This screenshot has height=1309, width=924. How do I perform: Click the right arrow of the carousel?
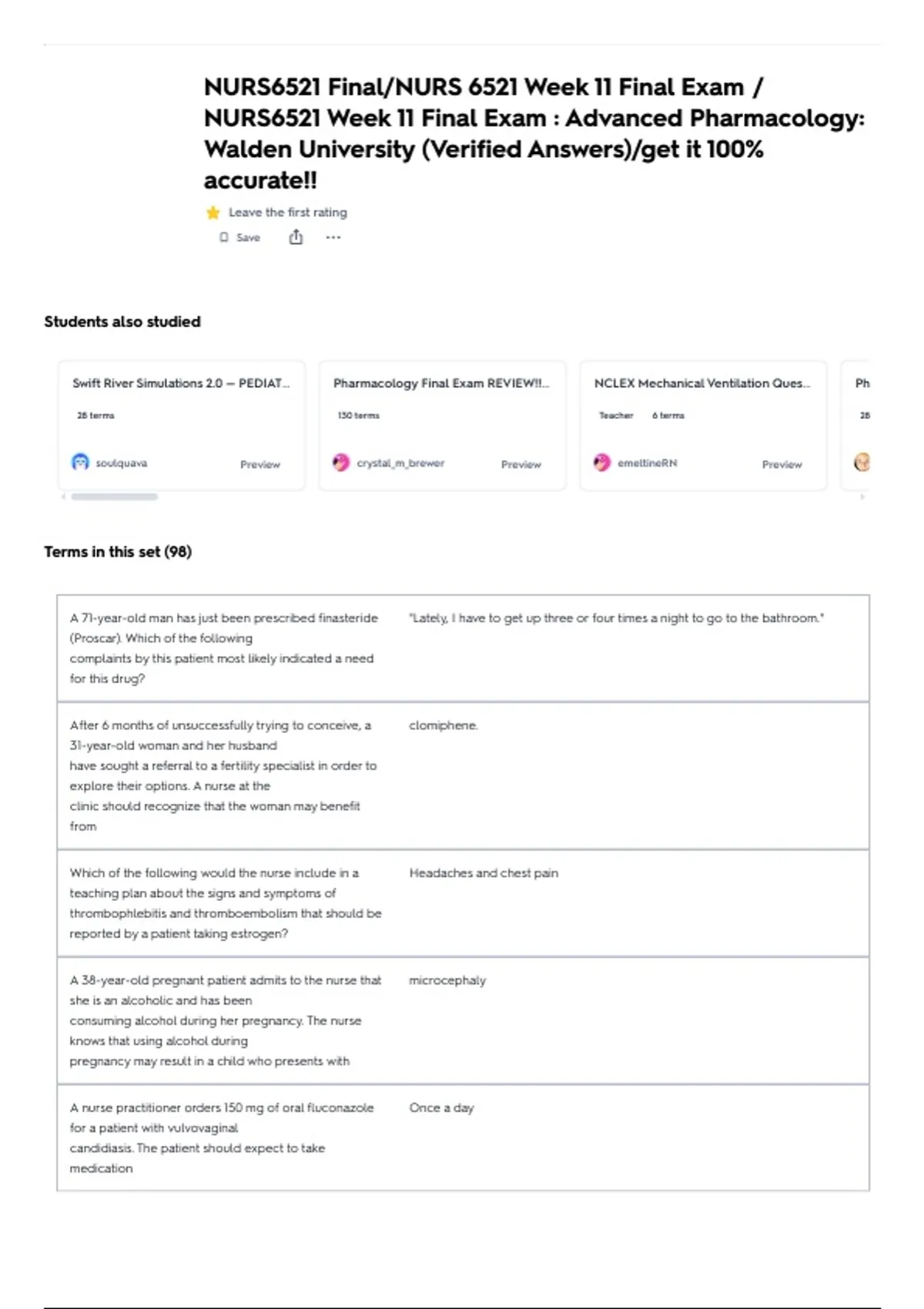click(862, 497)
